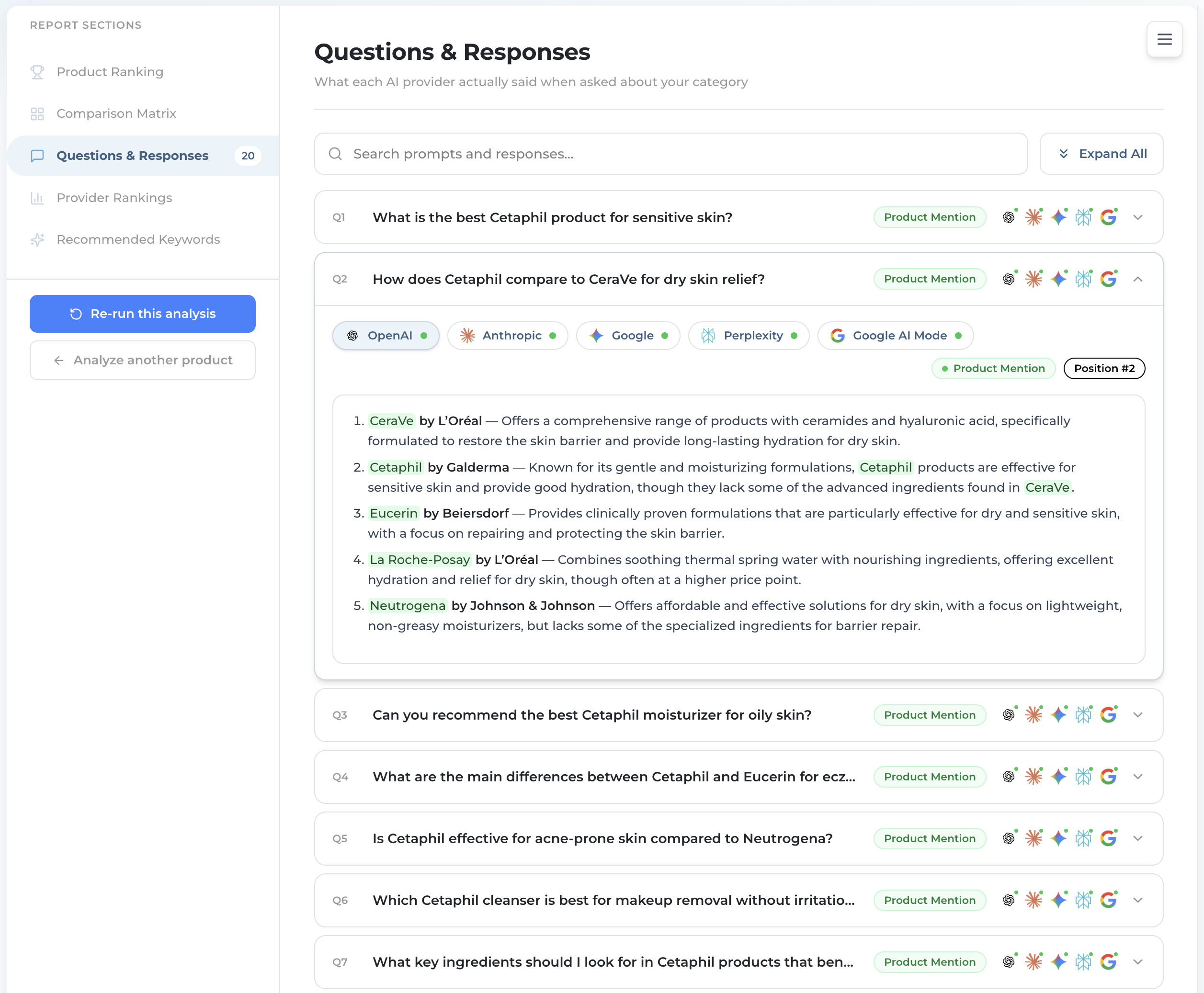Click Position #2 badge
Viewport: 1204px width, 993px height.
tap(1104, 368)
